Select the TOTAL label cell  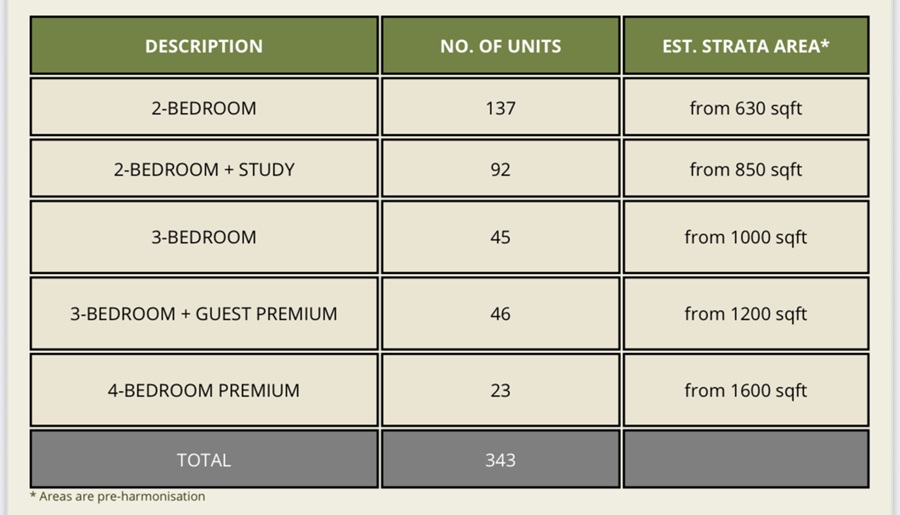click(x=204, y=460)
